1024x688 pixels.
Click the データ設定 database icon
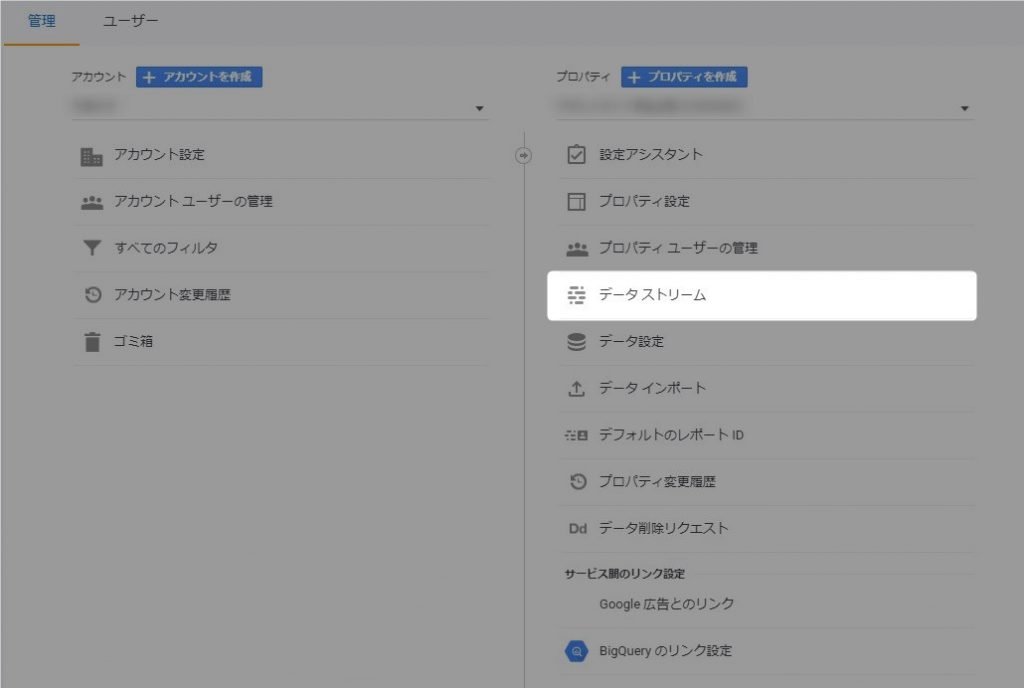(x=576, y=342)
